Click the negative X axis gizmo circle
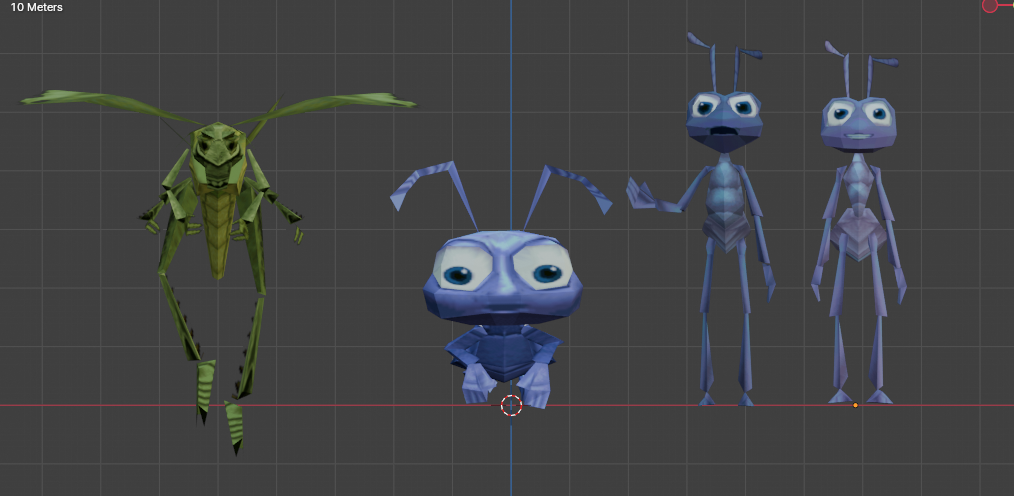 (989, 5)
